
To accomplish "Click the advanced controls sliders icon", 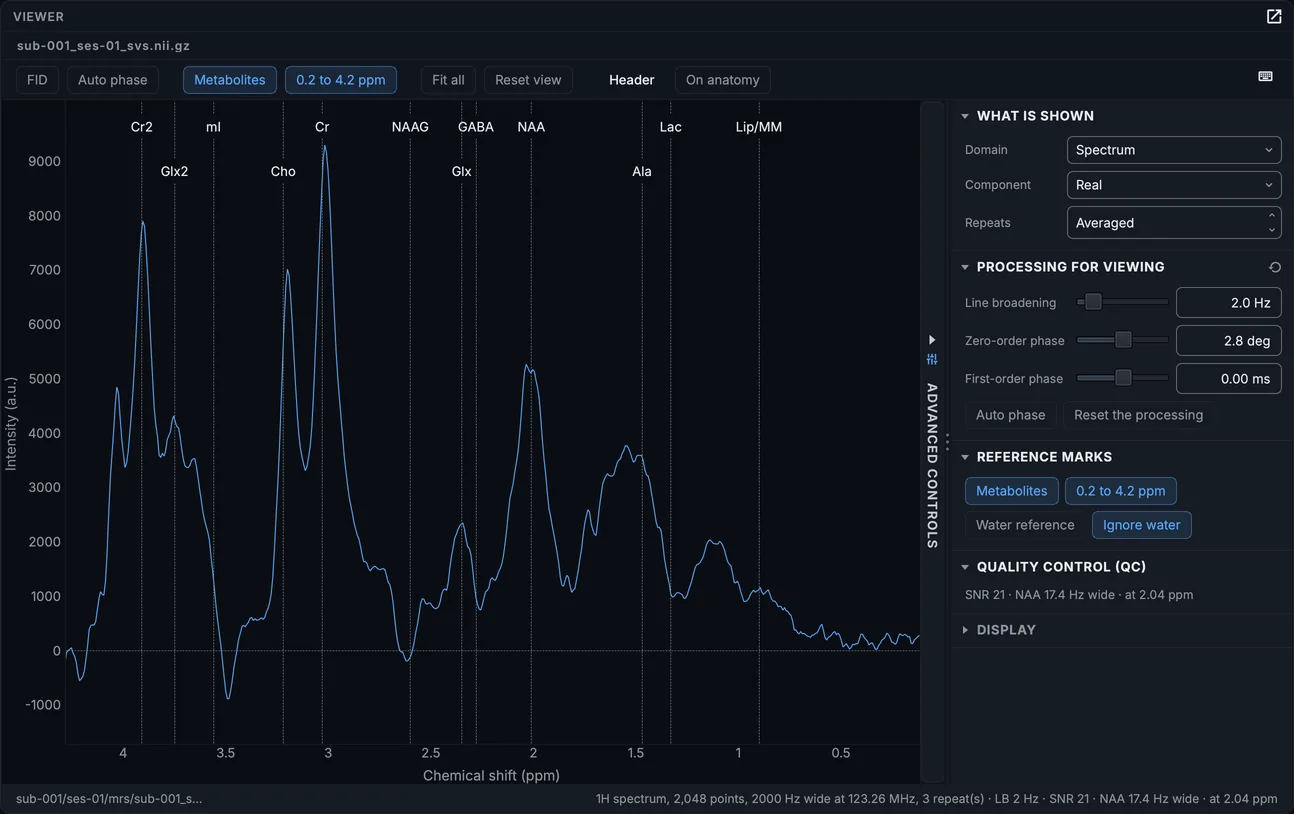I will point(932,359).
